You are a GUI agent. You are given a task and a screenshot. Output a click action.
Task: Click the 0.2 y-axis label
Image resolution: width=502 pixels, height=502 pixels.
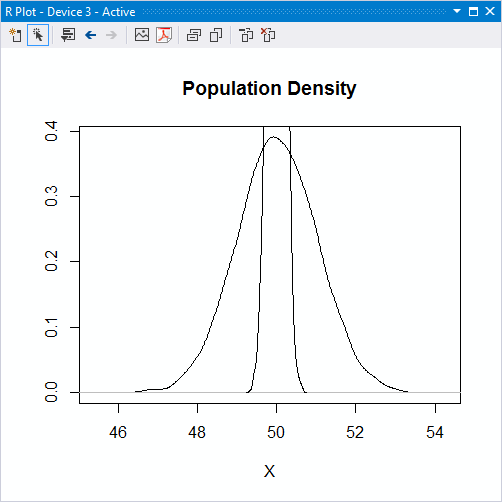[51, 261]
